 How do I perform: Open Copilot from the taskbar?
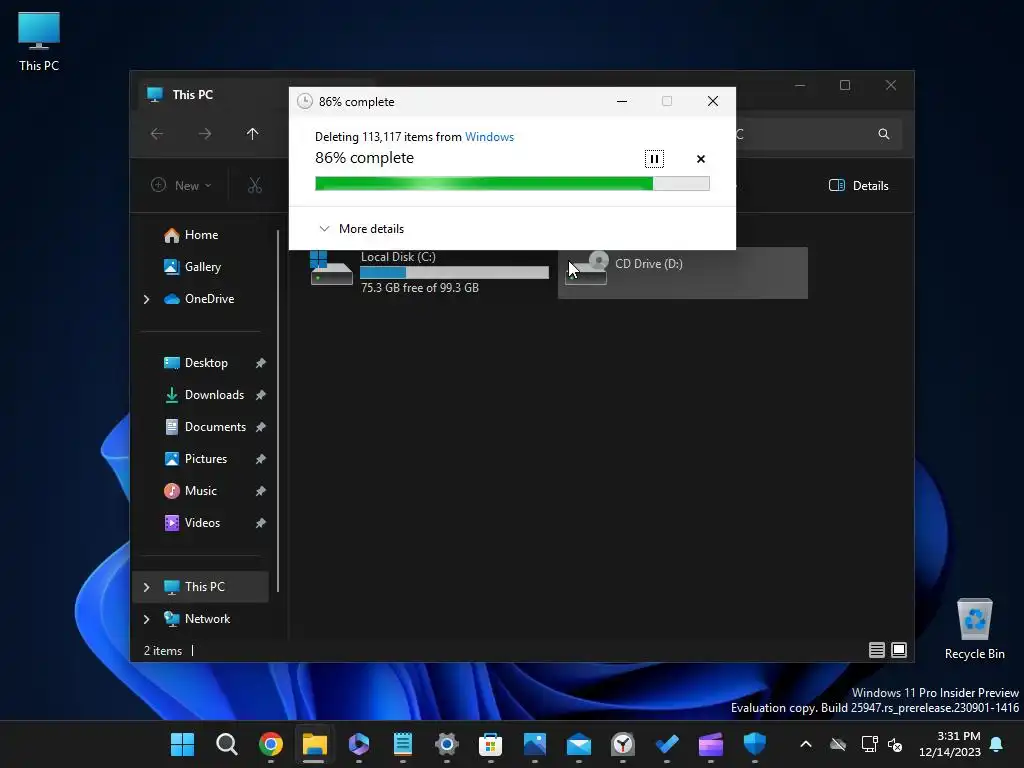(359, 744)
